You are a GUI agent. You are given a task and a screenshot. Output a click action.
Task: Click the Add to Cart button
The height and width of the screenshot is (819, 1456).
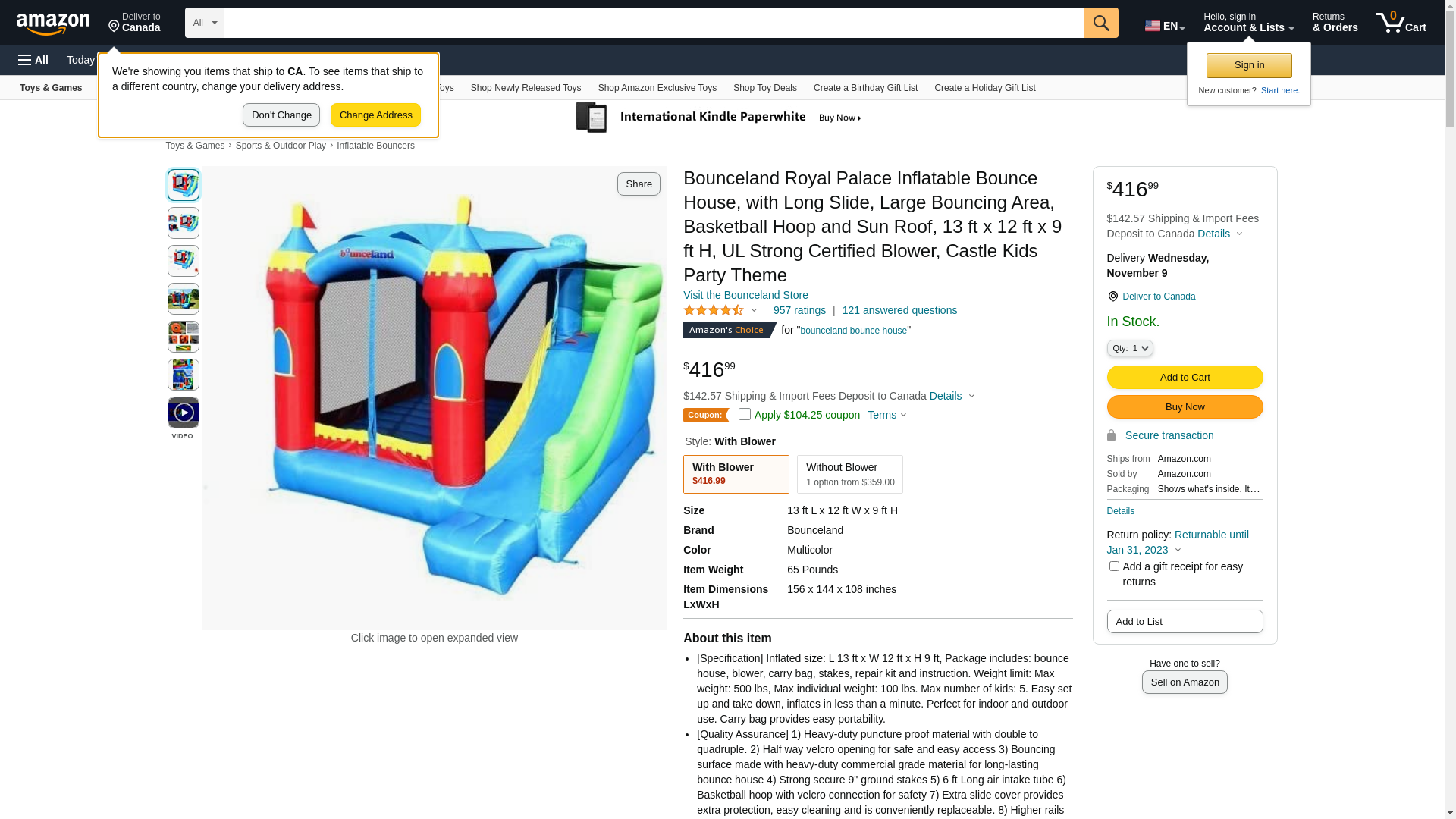(x=1185, y=377)
